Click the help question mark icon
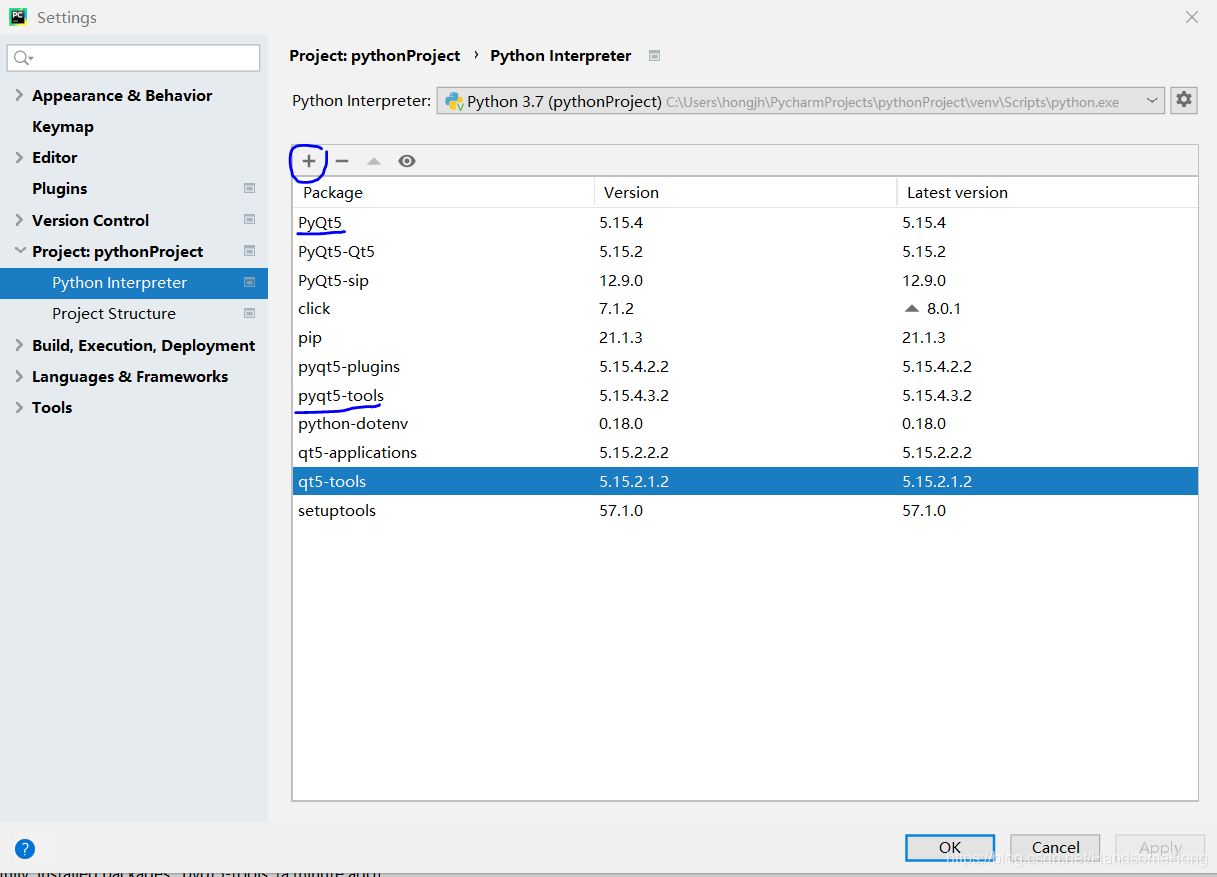Viewport: 1217px width, 877px height. (x=24, y=848)
